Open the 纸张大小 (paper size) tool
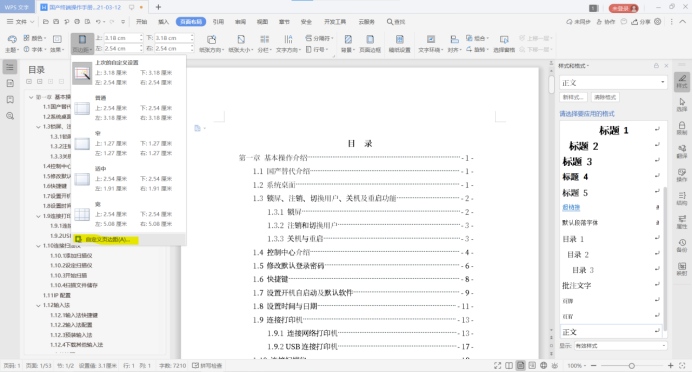This screenshot has height=372, width=693. 241,44
